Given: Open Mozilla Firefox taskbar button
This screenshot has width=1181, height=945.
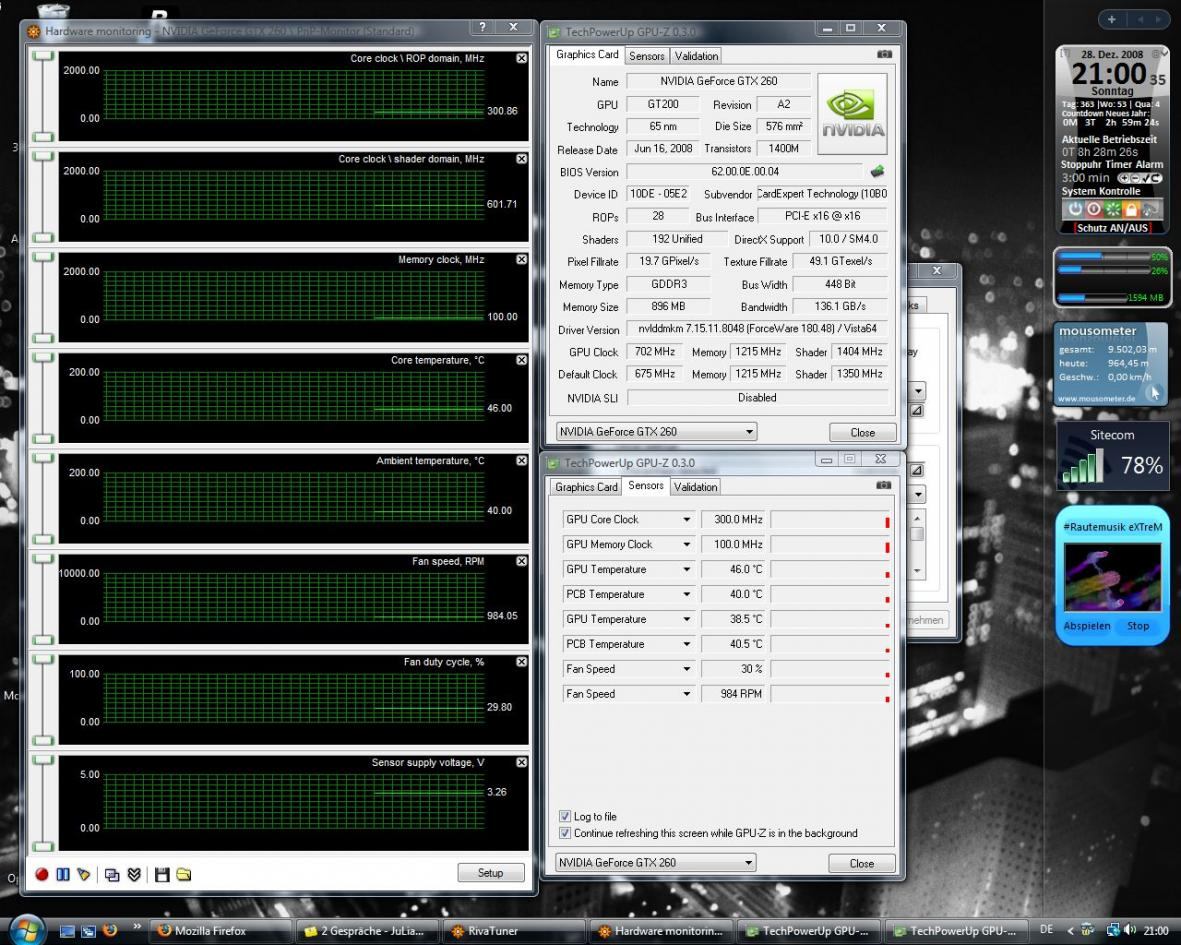Looking at the screenshot, I should coord(219,931).
